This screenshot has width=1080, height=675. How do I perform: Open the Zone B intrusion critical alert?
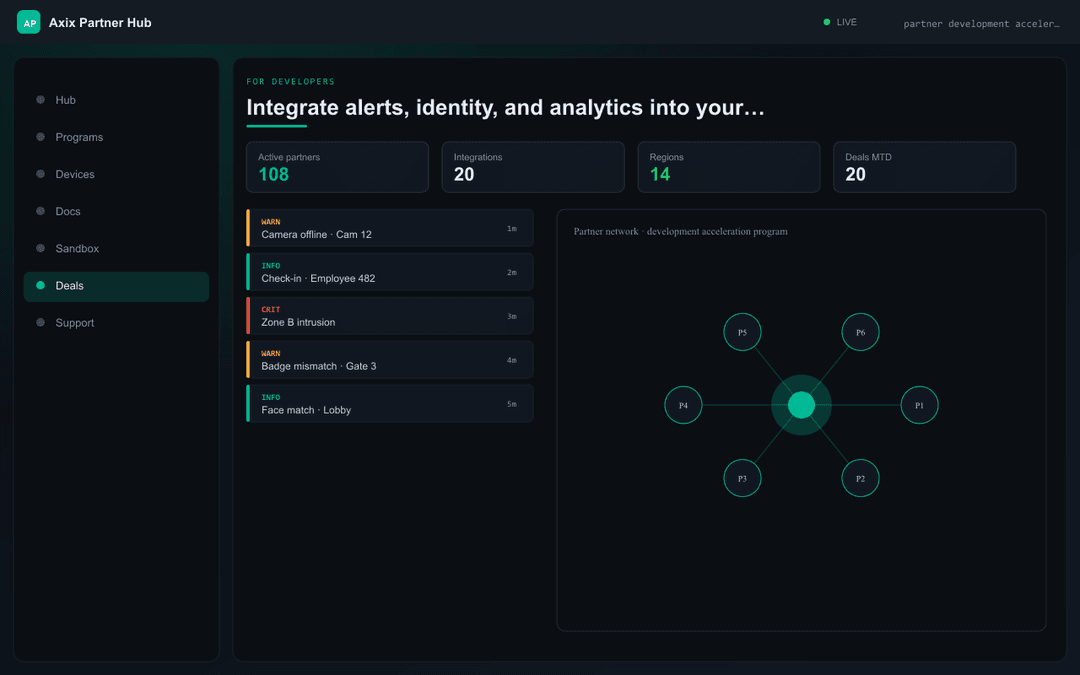pyautogui.click(x=390, y=316)
